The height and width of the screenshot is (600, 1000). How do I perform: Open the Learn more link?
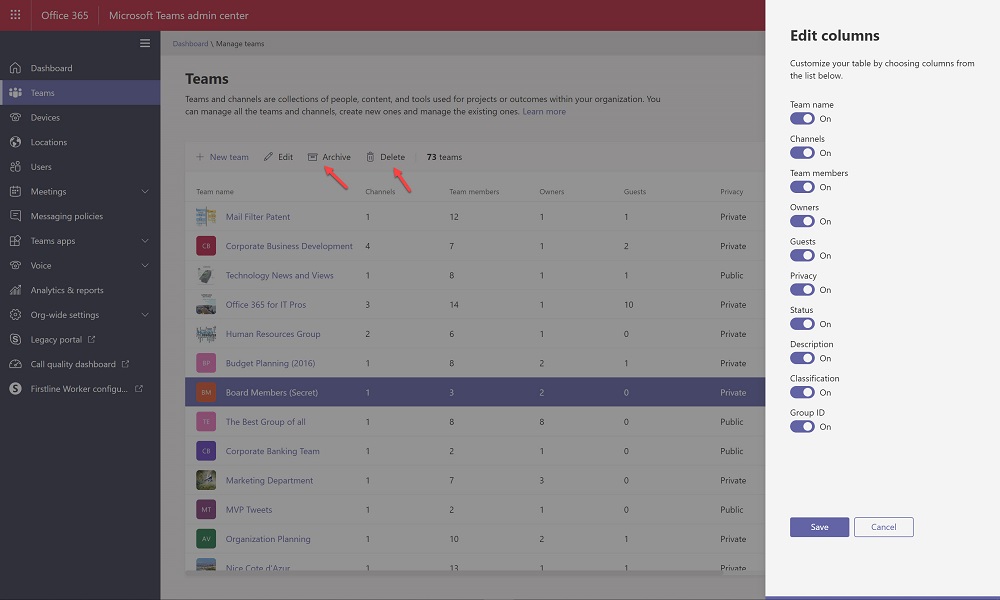[x=544, y=112]
